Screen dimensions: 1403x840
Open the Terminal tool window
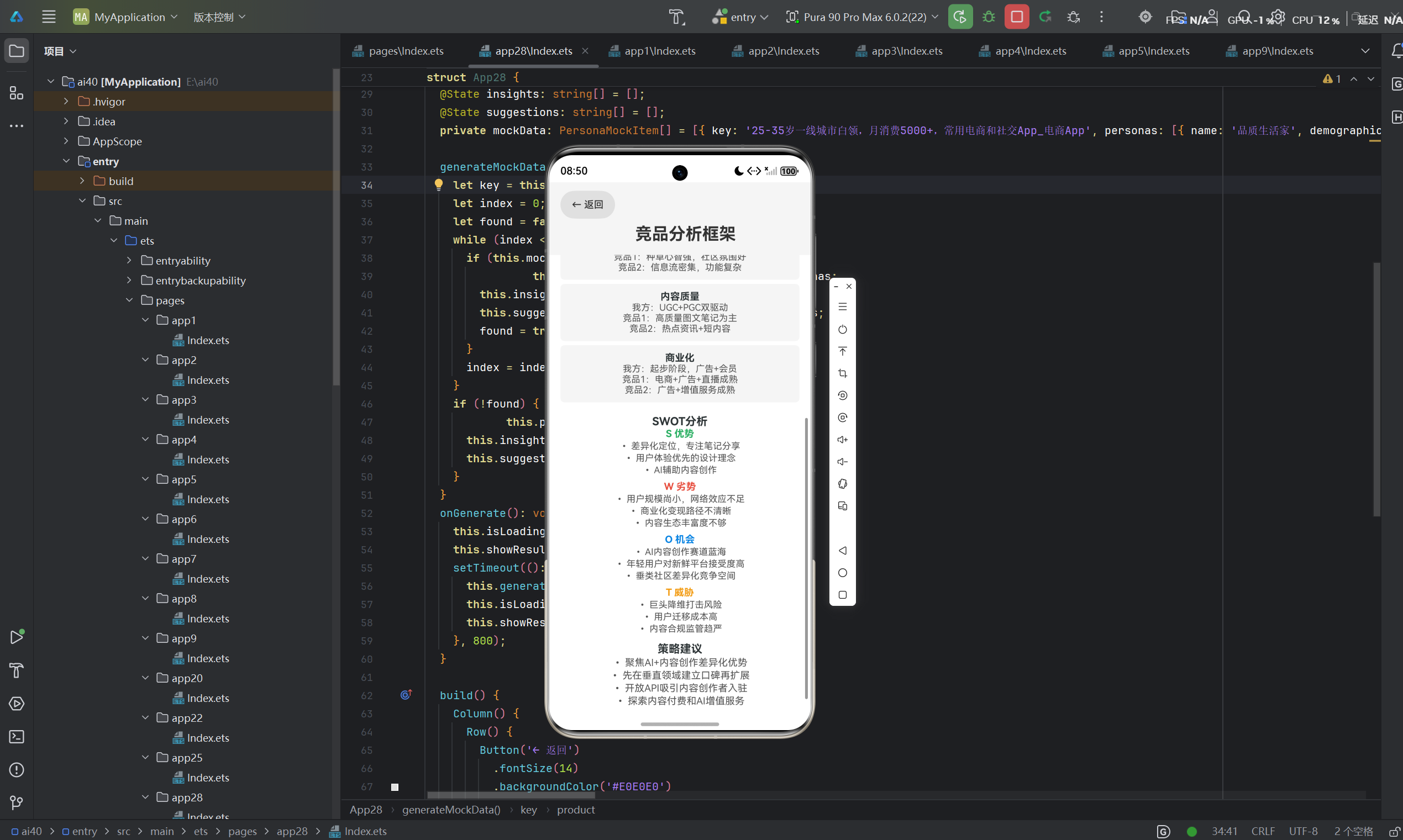click(17, 737)
